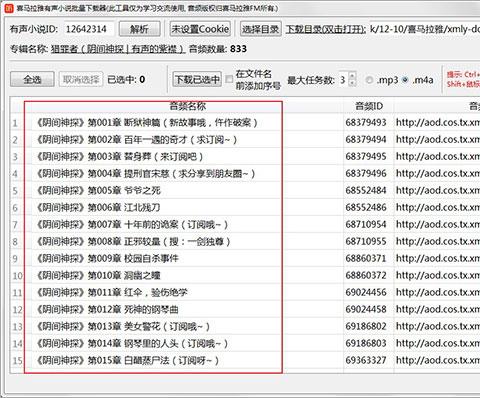
Task: Click the 选择目录 button
Action: point(261,29)
